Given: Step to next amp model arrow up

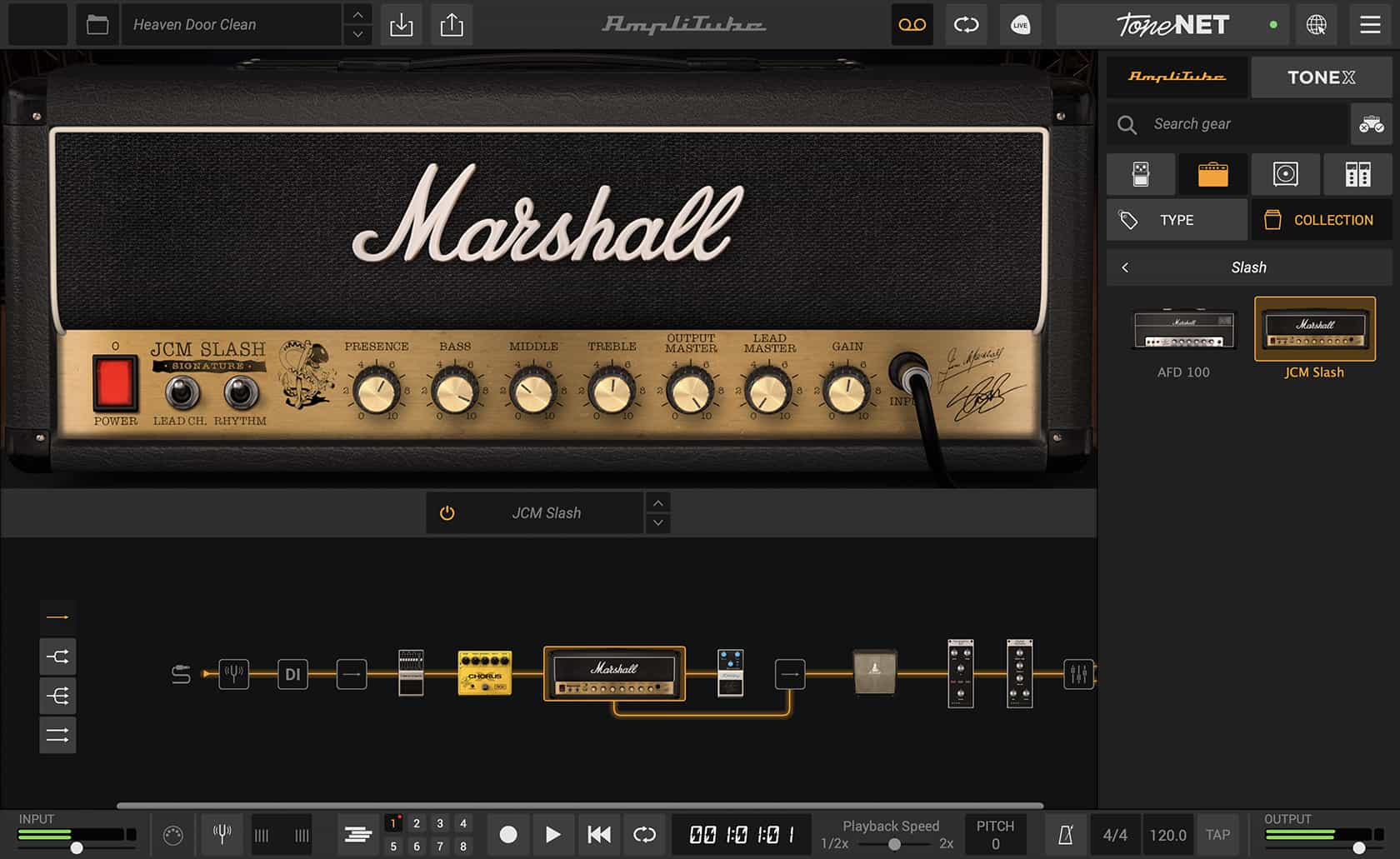Looking at the screenshot, I should tap(658, 503).
